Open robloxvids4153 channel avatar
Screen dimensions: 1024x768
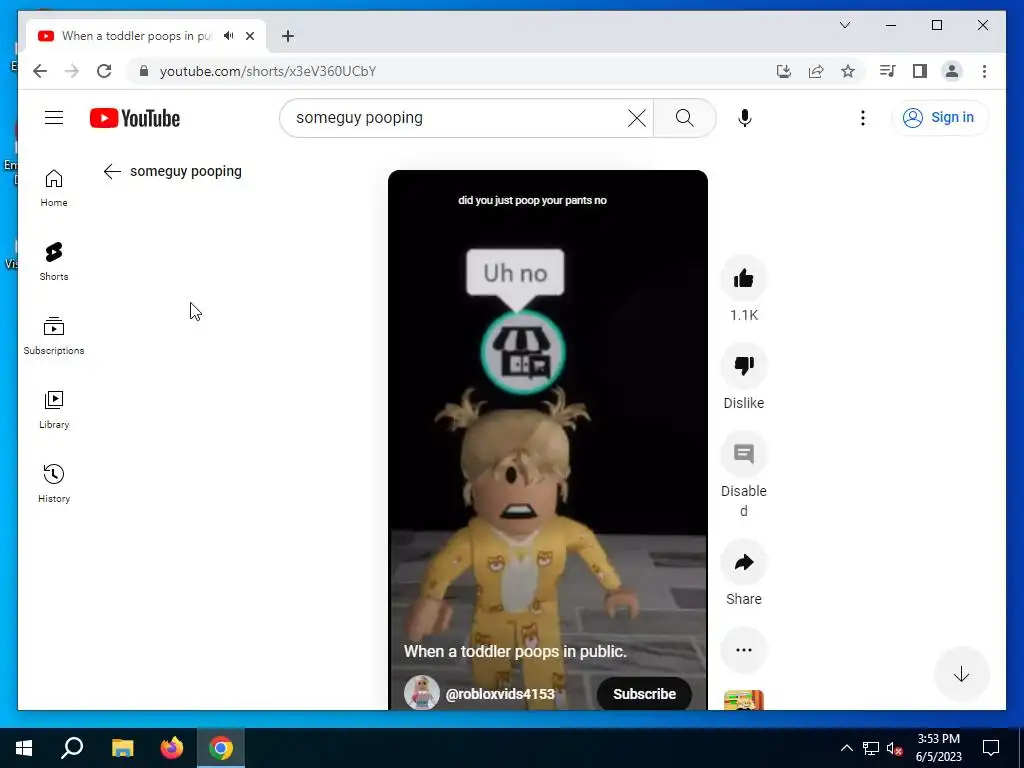[422, 693]
